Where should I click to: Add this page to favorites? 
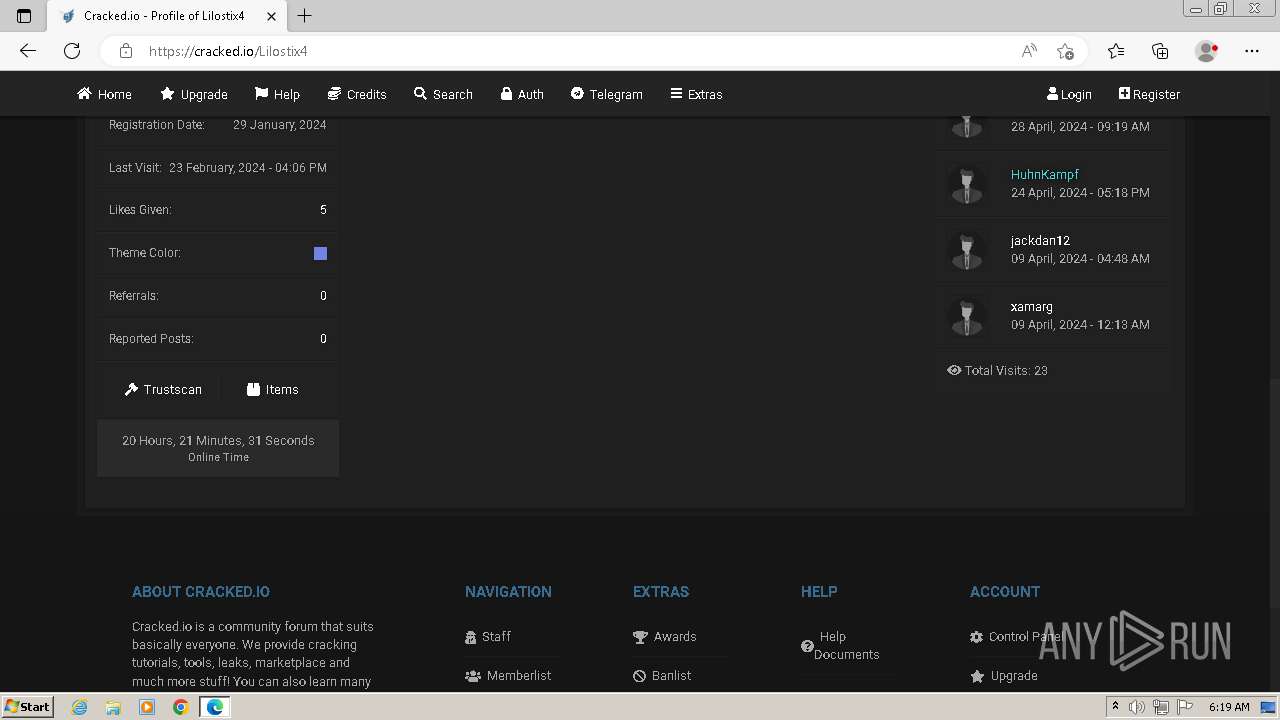point(1065,51)
